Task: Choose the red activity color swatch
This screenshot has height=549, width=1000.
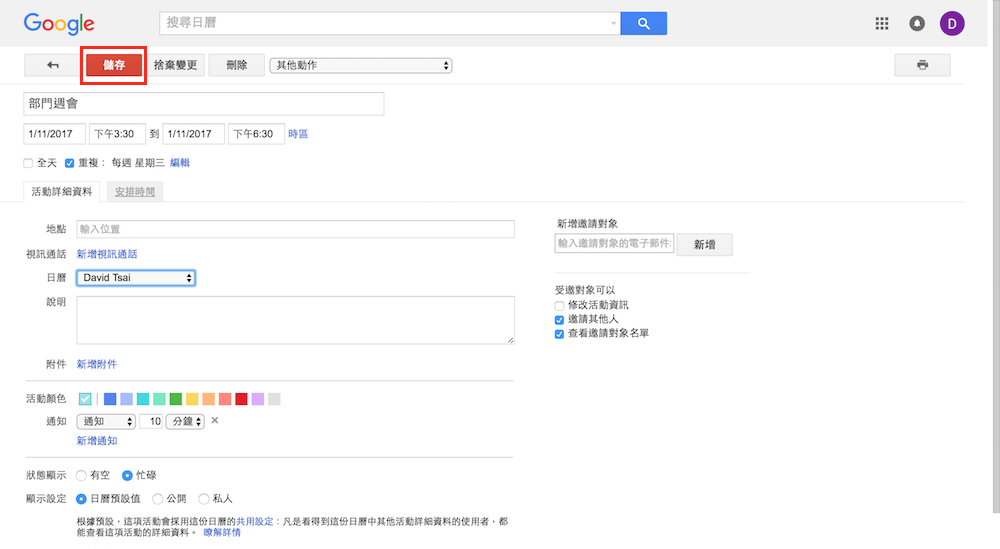Action: click(x=241, y=399)
